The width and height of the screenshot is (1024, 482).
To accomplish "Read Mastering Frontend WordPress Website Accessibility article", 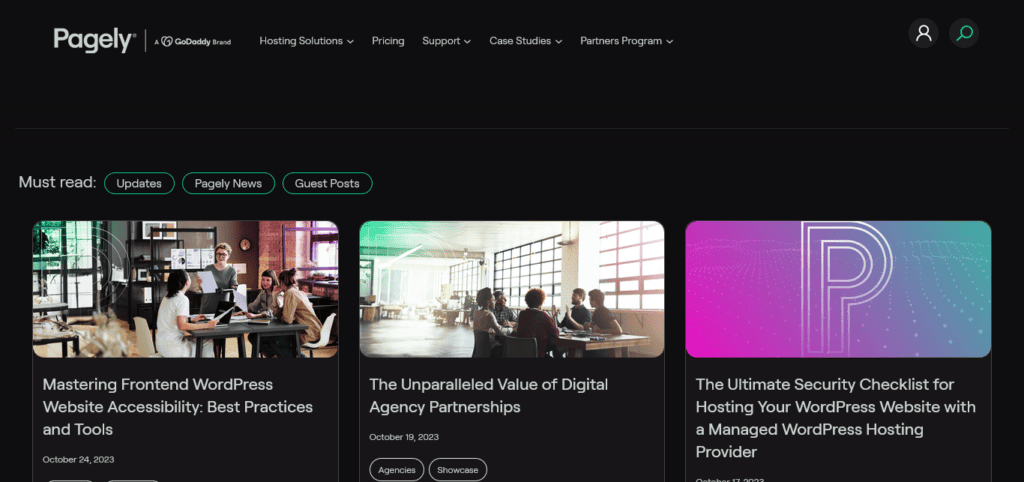I will tap(178, 406).
